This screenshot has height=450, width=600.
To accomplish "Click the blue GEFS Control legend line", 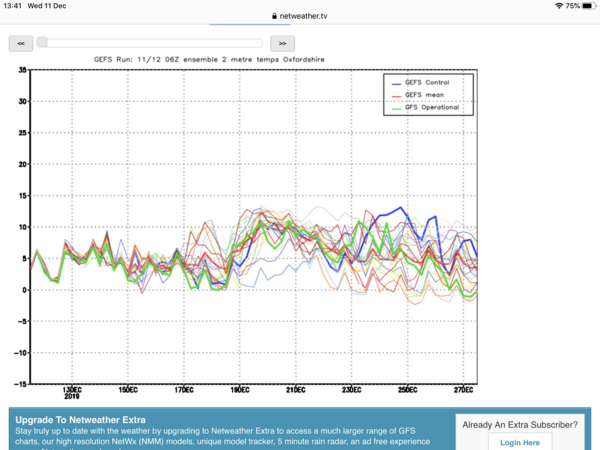I will click(x=397, y=83).
